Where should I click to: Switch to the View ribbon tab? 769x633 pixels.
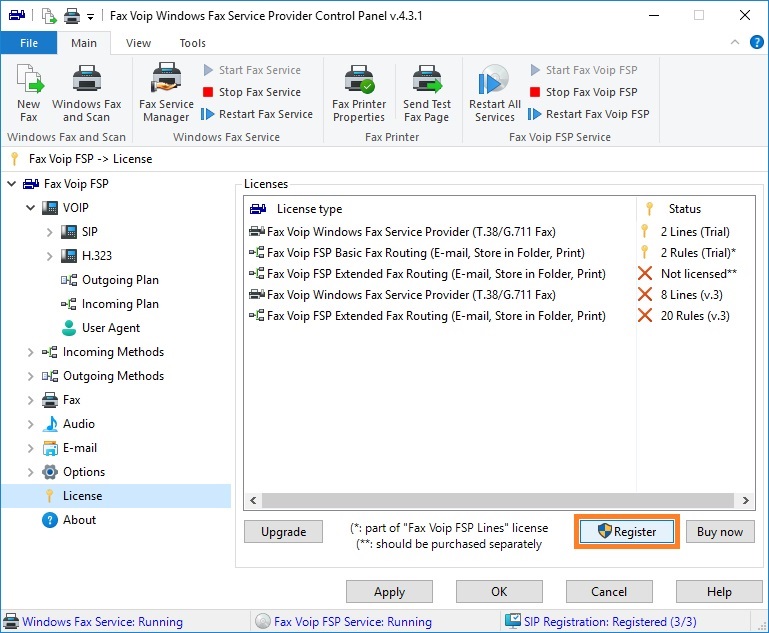pyautogui.click(x=138, y=43)
